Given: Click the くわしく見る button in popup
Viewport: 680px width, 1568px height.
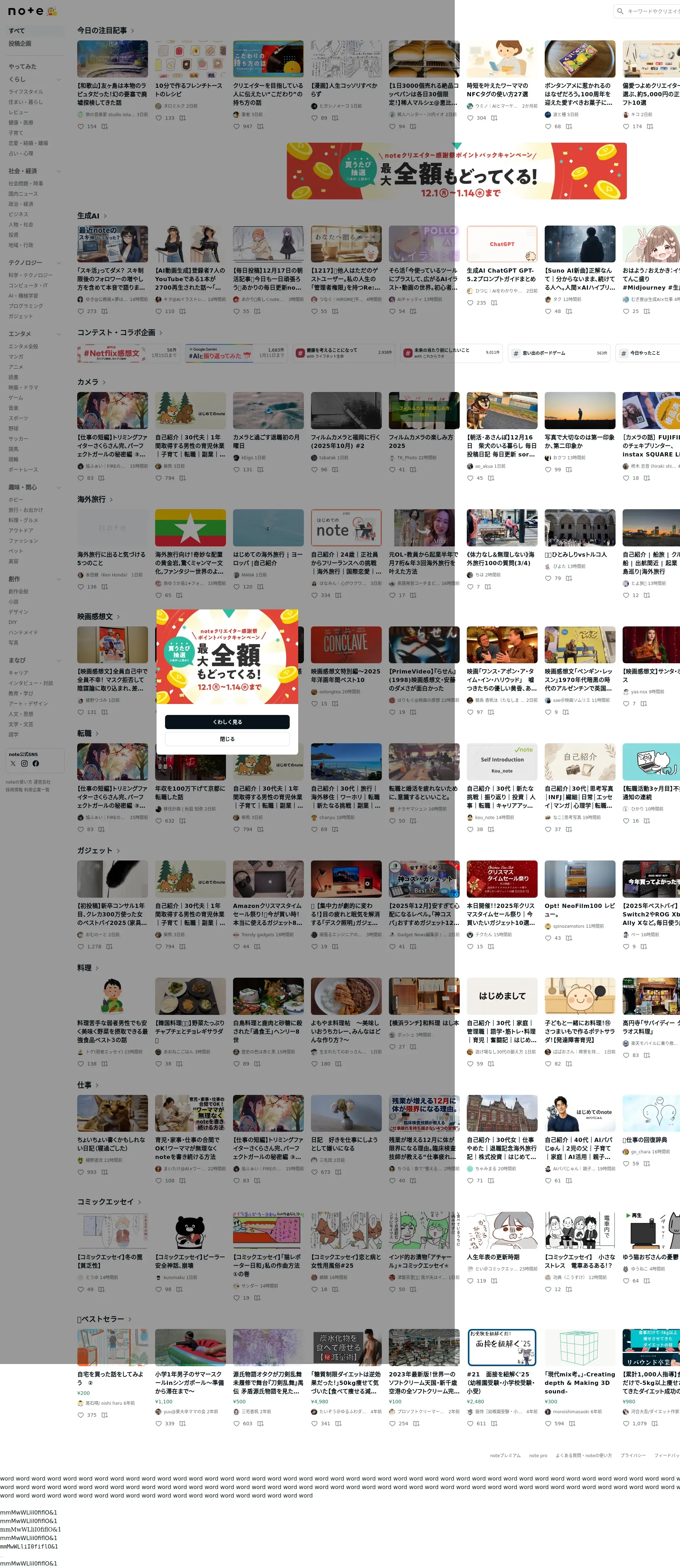Looking at the screenshot, I should [x=227, y=722].
